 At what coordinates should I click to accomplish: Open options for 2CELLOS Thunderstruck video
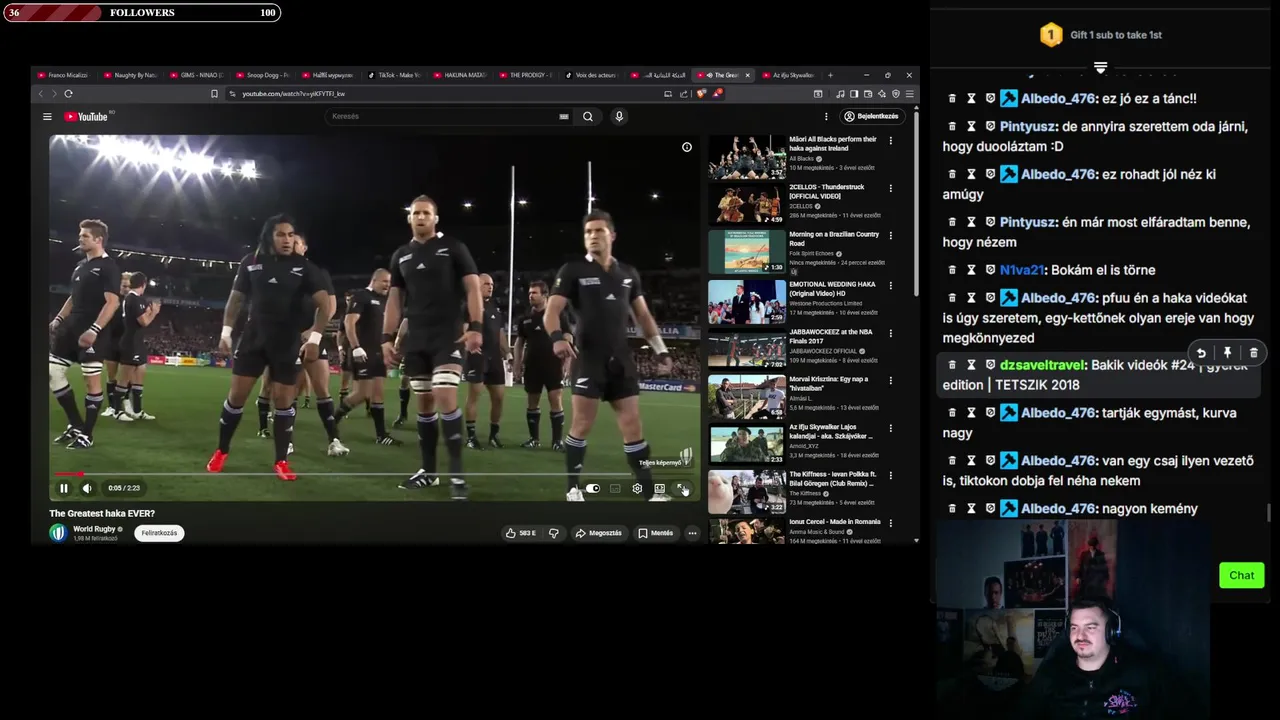[890, 188]
